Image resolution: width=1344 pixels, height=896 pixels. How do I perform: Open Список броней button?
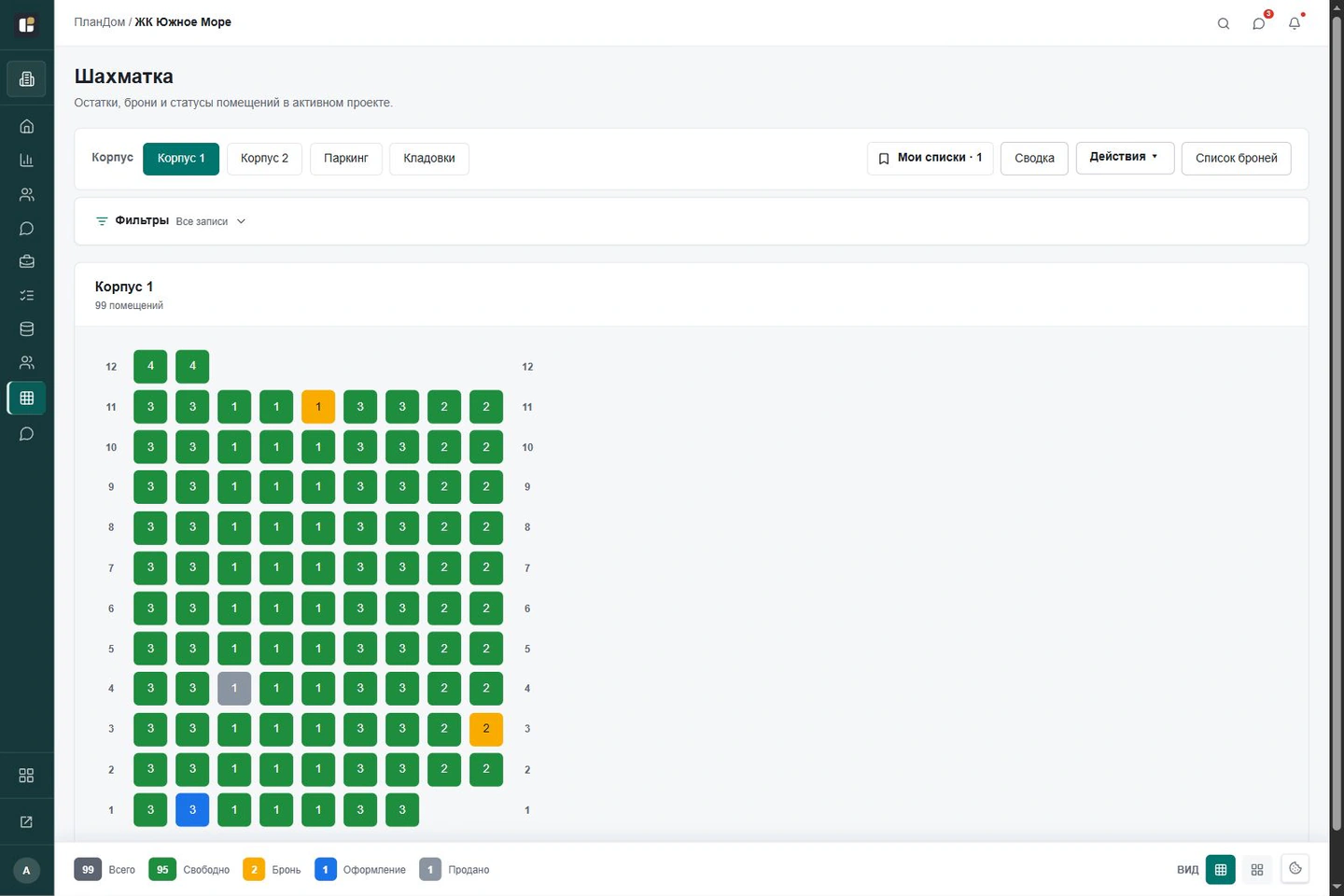1236,159
